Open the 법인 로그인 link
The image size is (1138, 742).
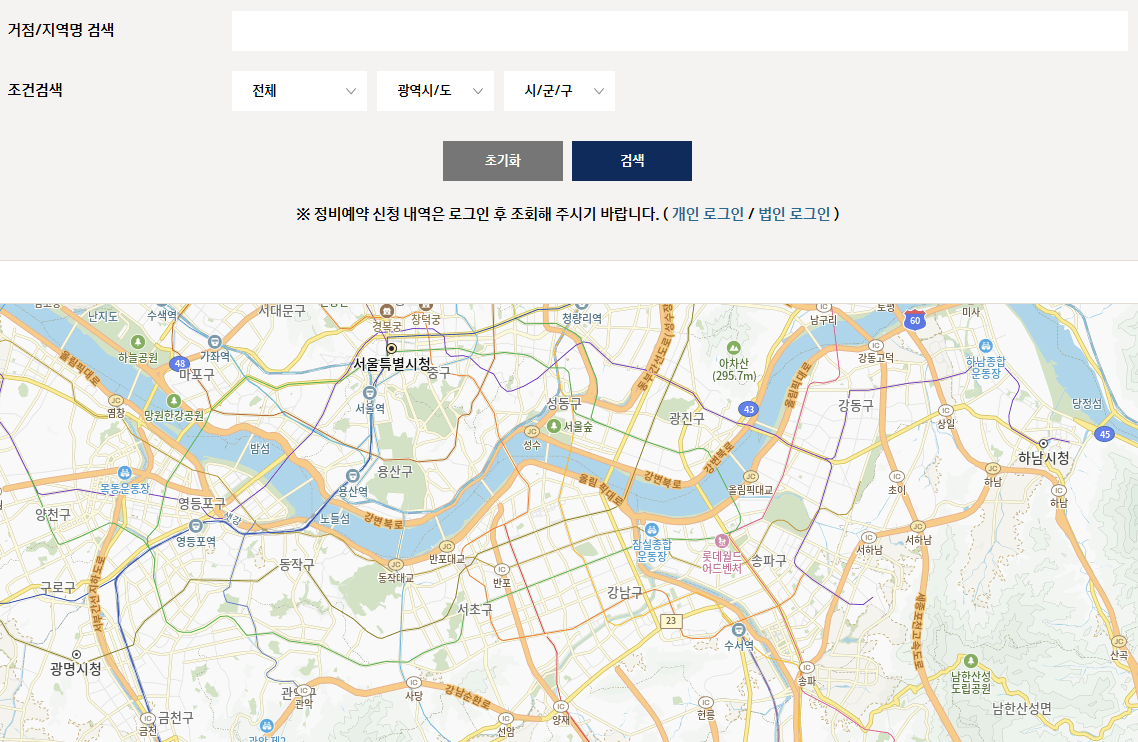pos(794,213)
